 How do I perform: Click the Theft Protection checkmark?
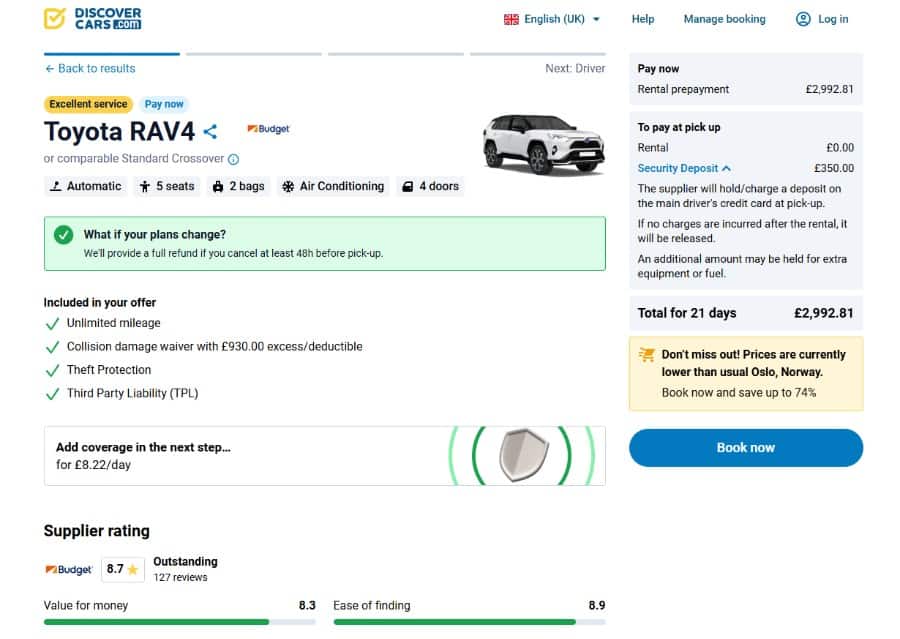click(52, 370)
